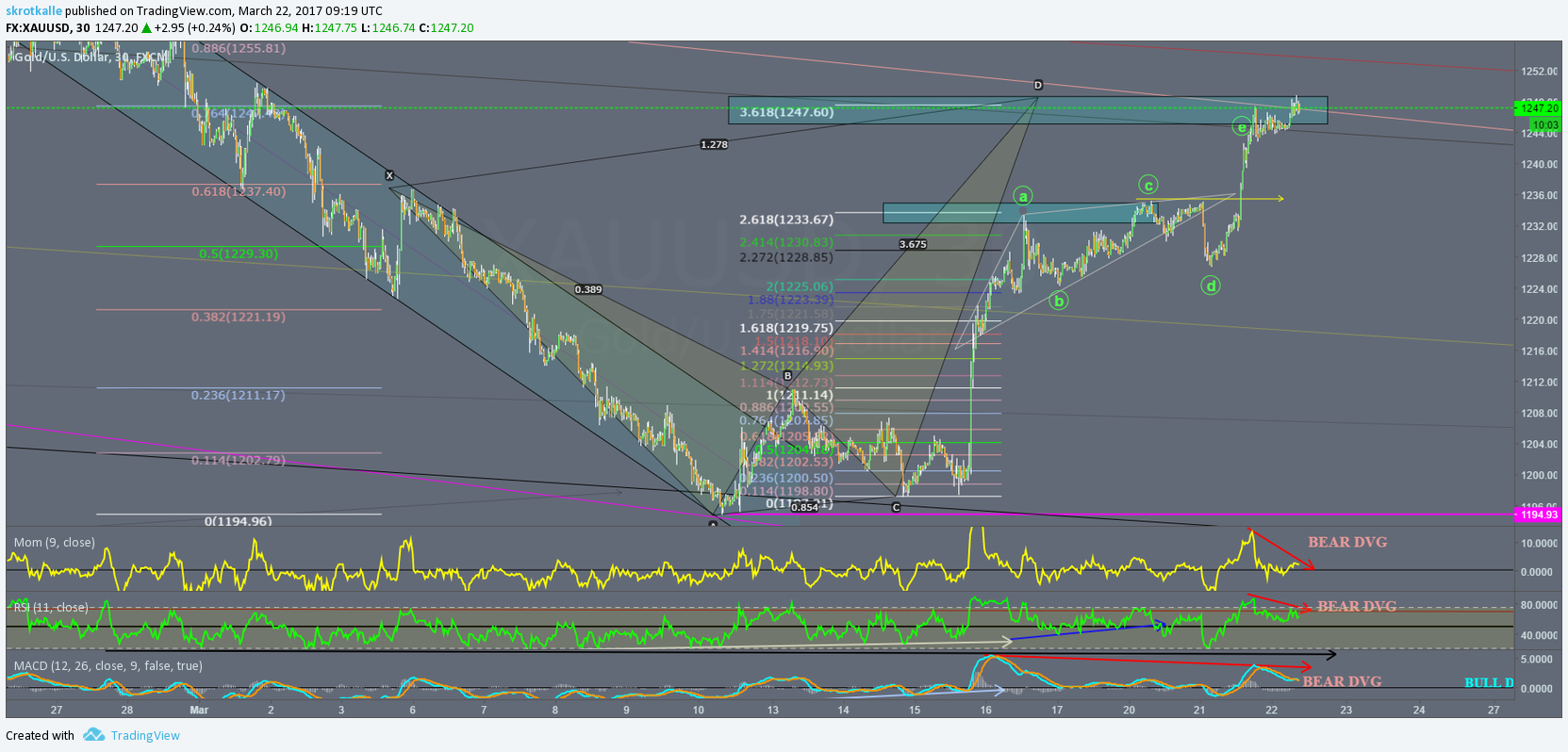Click the 80.0000 RSI axis value
This screenshot has width=1568, height=752.
[1539, 605]
